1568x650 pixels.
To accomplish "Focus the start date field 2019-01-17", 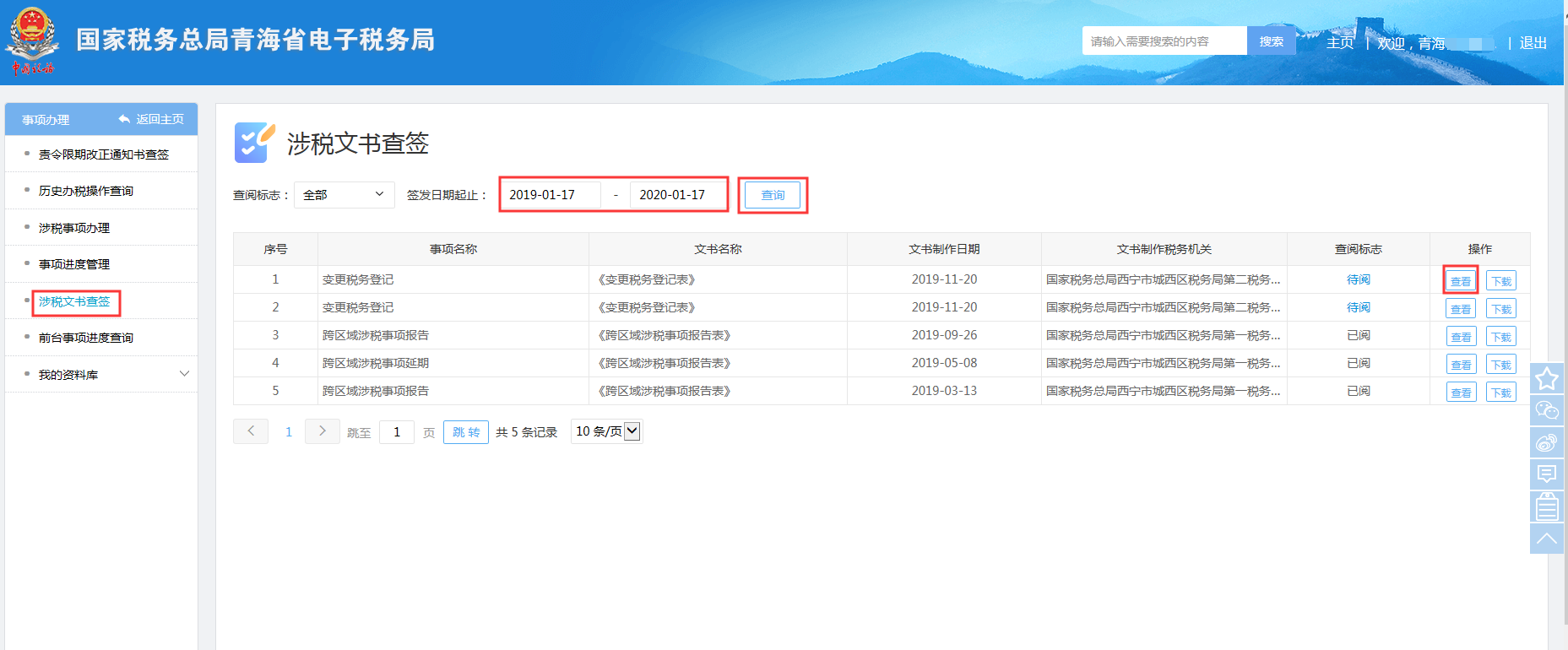I will [552, 195].
